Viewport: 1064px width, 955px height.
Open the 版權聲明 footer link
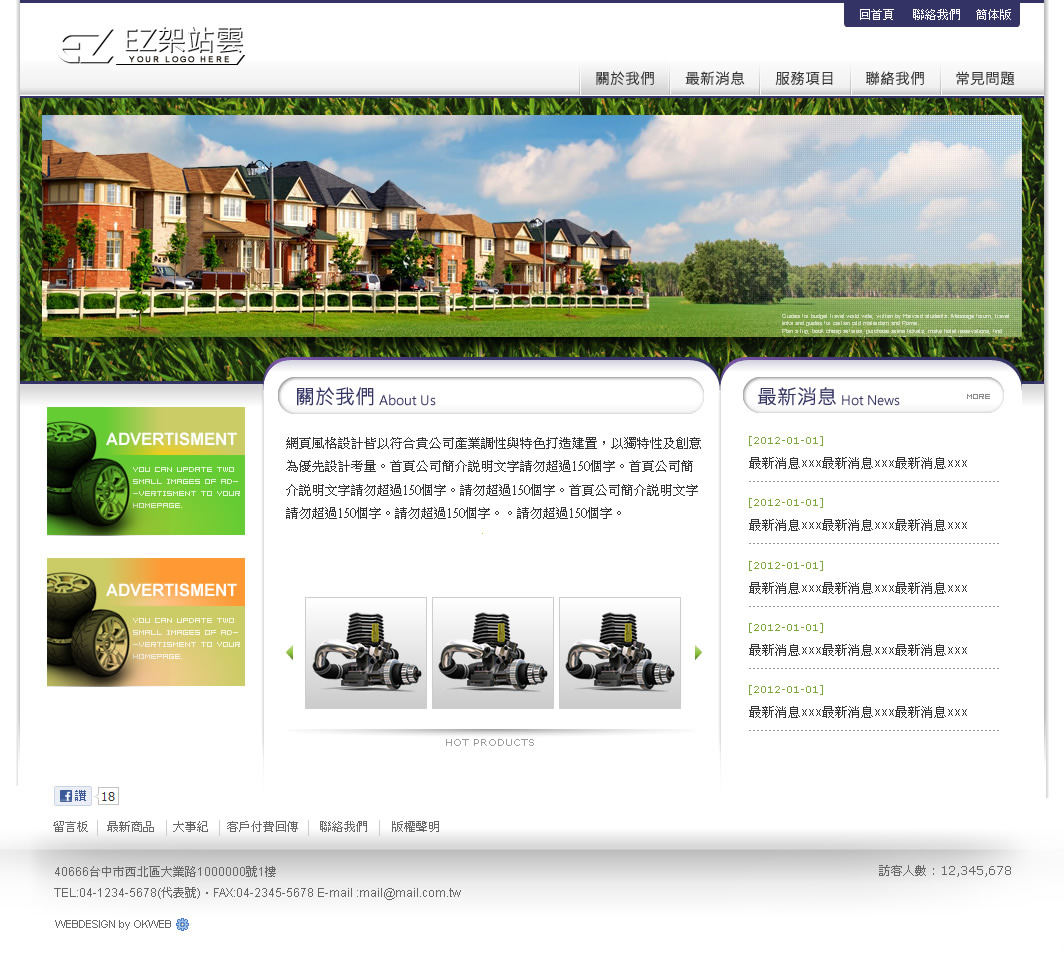pos(415,827)
